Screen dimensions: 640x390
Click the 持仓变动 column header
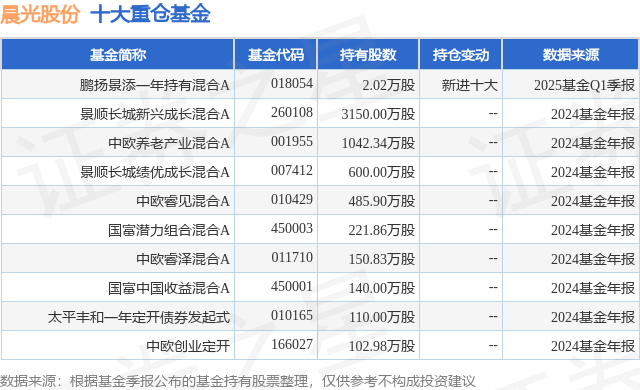pyautogui.click(x=461, y=55)
